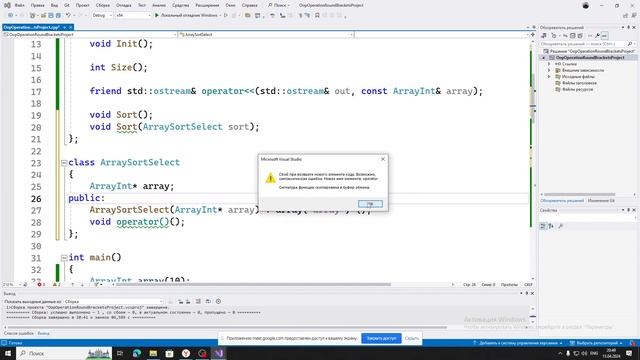Click the errors count indicator below editor
Screen dimensions: 640x360
pos(41,284)
